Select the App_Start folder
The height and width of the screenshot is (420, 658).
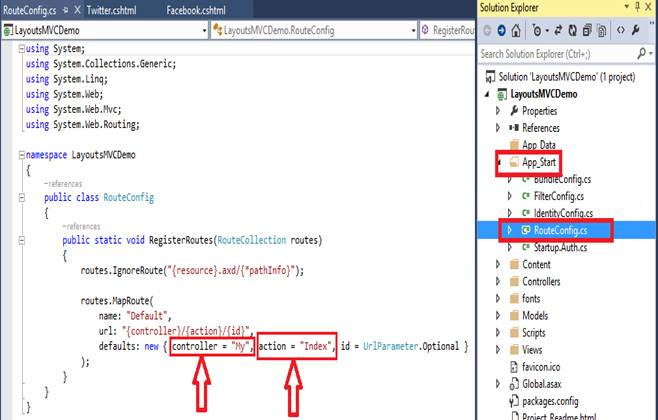539,162
